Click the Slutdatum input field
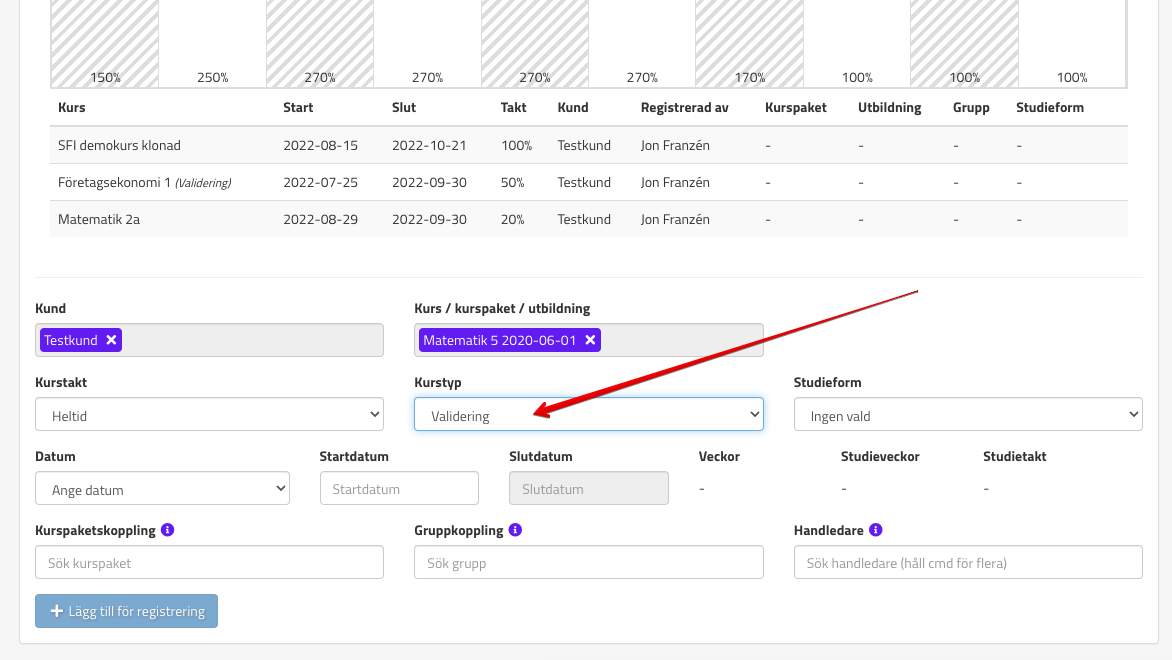Image resolution: width=1172 pixels, height=660 pixels. point(588,489)
